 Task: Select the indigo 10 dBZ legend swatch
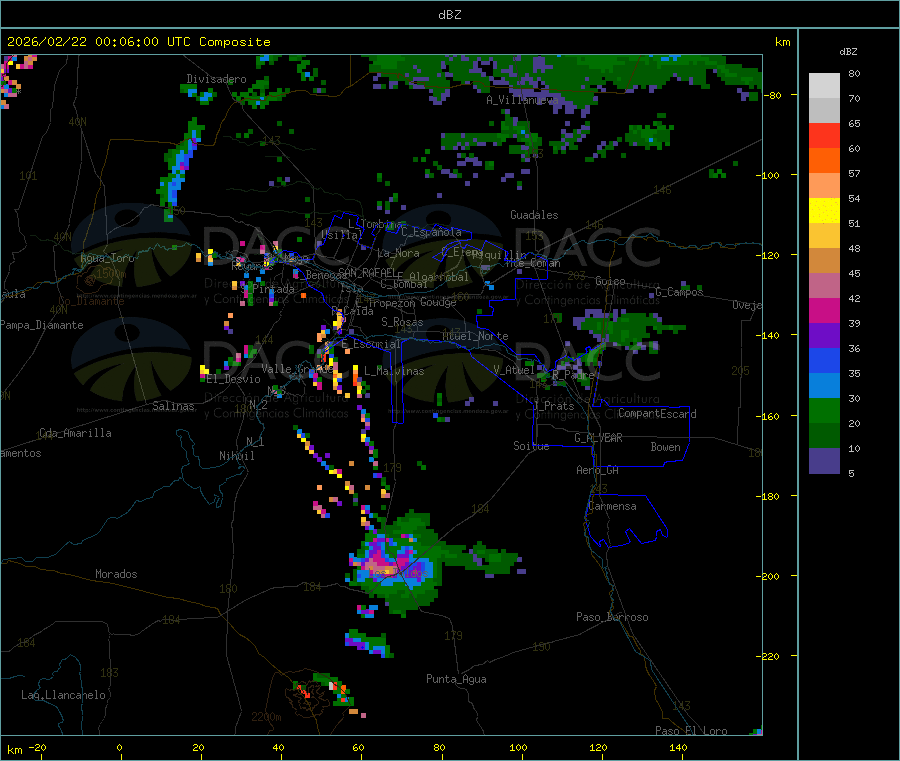[824, 460]
